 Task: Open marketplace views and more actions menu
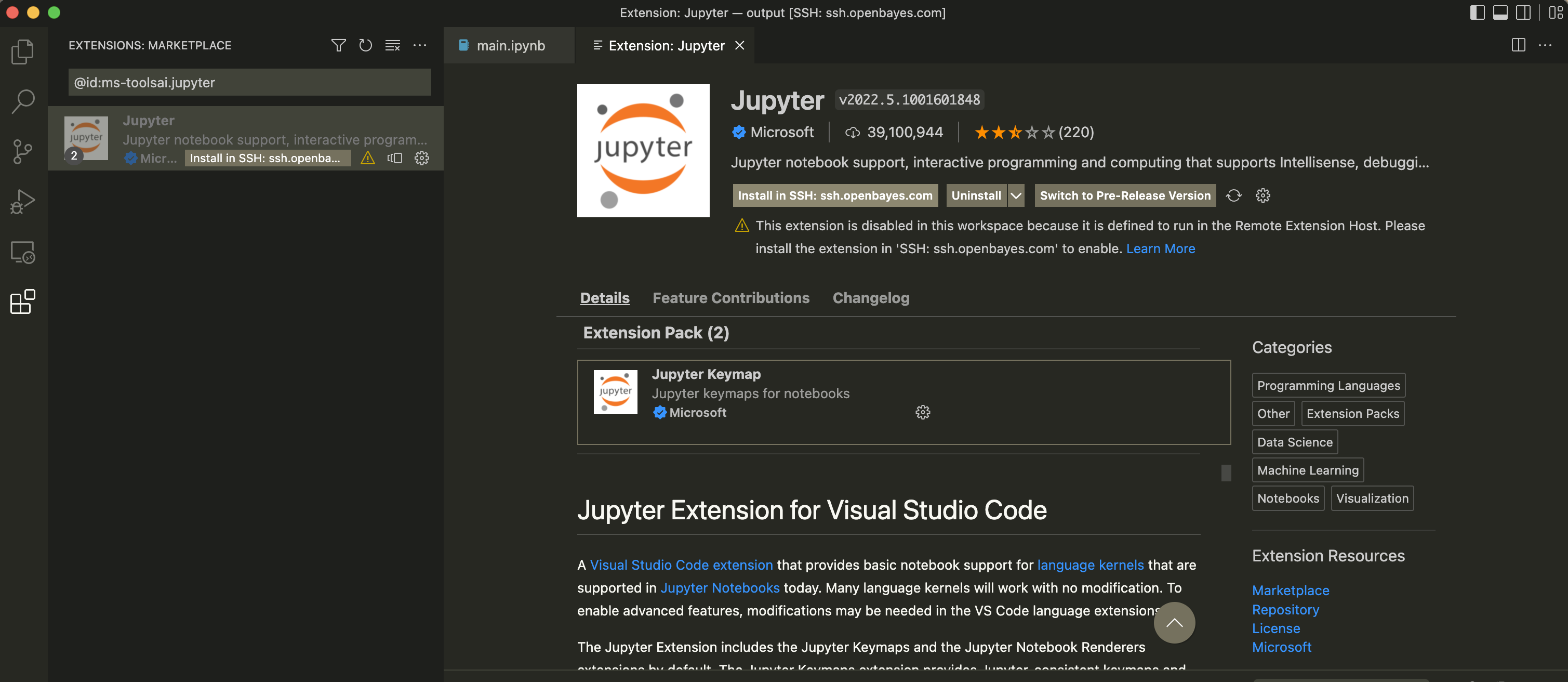pyautogui.click(x=420, y=45)
